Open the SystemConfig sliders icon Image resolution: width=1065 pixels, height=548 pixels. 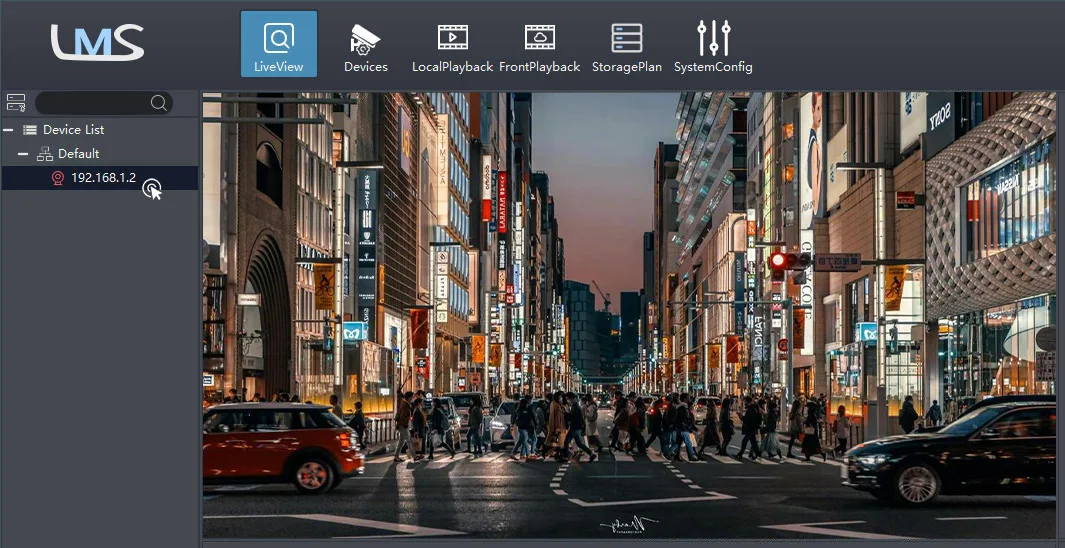tap(713, 37)
